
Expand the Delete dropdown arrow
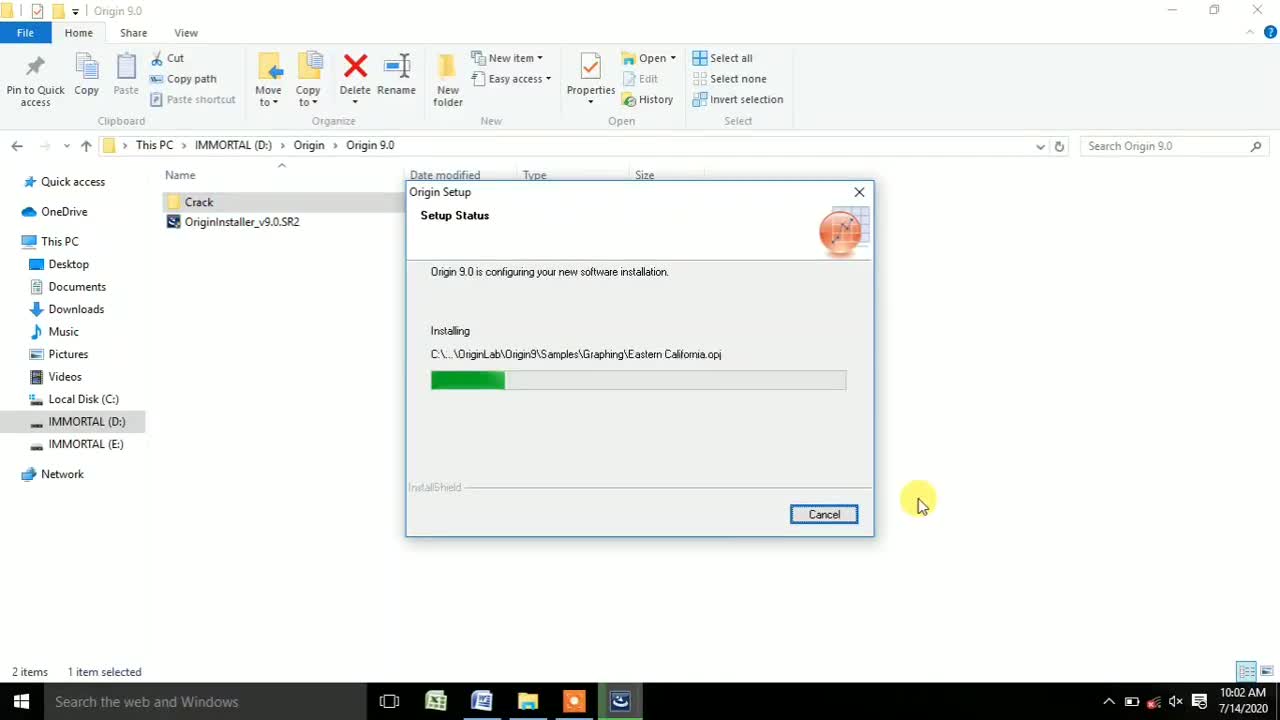tap(355, 102)
